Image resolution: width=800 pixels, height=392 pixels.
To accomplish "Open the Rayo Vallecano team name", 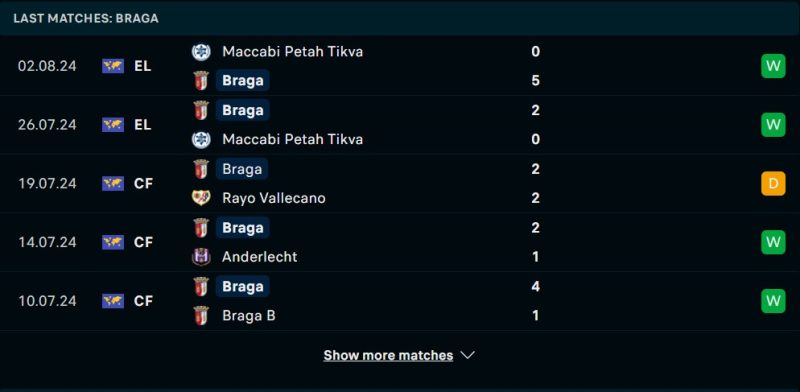I will tap(274, 198).
